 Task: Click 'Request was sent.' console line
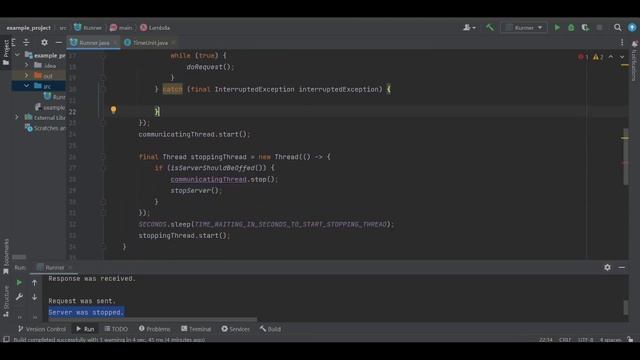point(82,301)
